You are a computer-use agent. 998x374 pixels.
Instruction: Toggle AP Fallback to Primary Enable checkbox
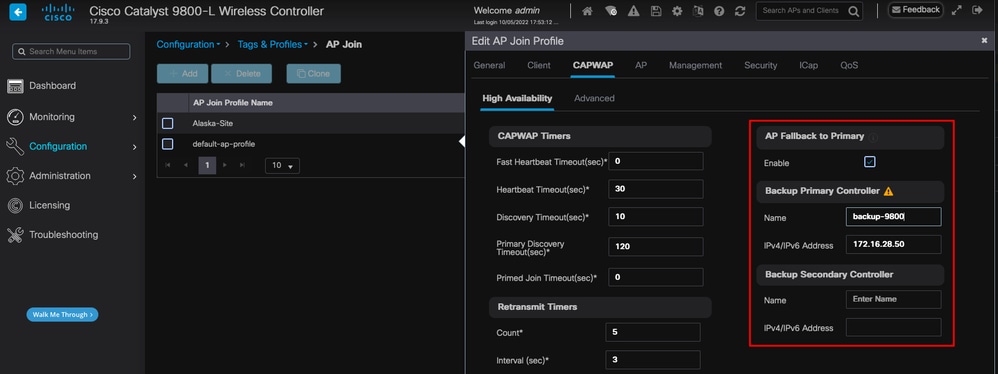869,162
